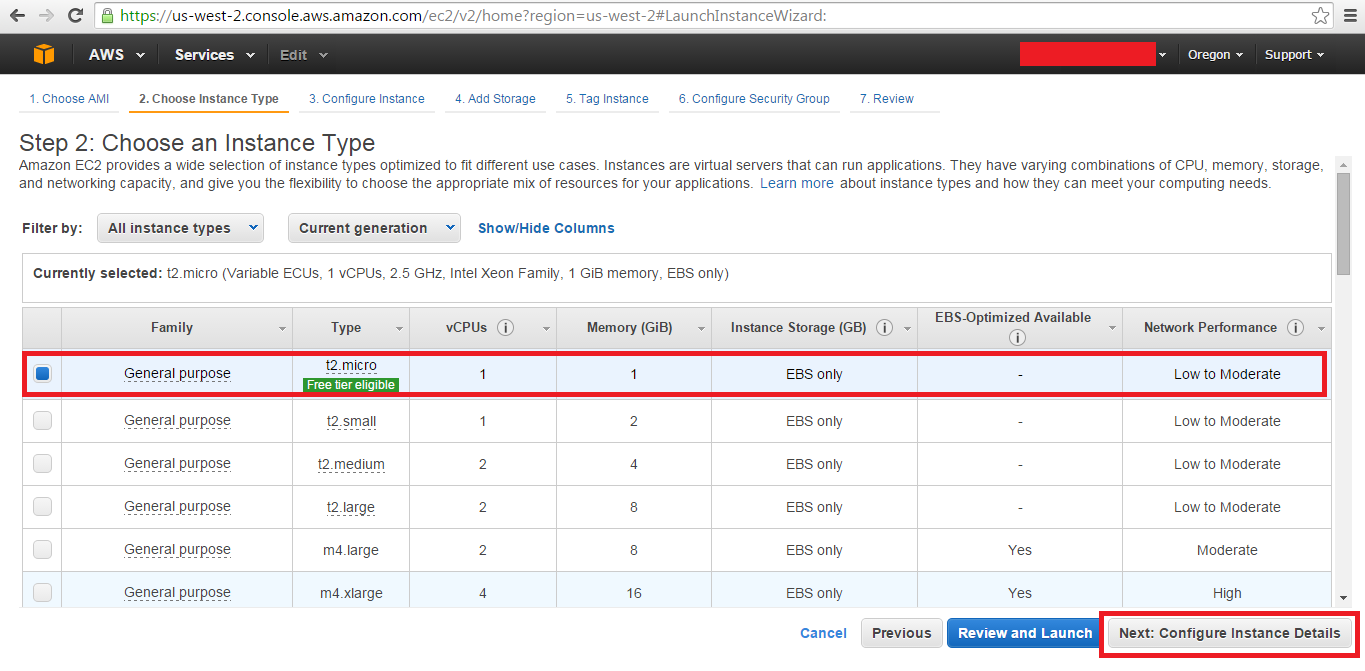Image resolution: width=1365 pixels, height=671 pixels.
Task: Click the t2.small type name
Action: 351,421
